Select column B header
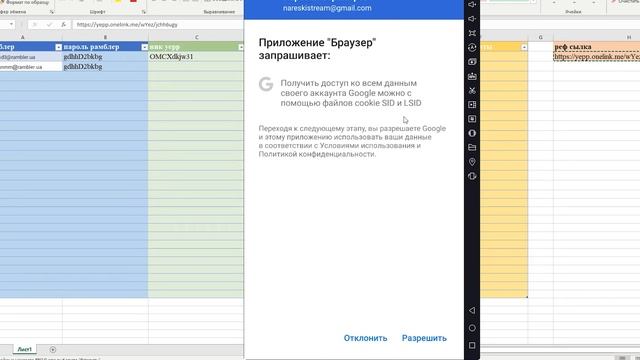This screenshot has height=360, width=640. click(105, 37)
